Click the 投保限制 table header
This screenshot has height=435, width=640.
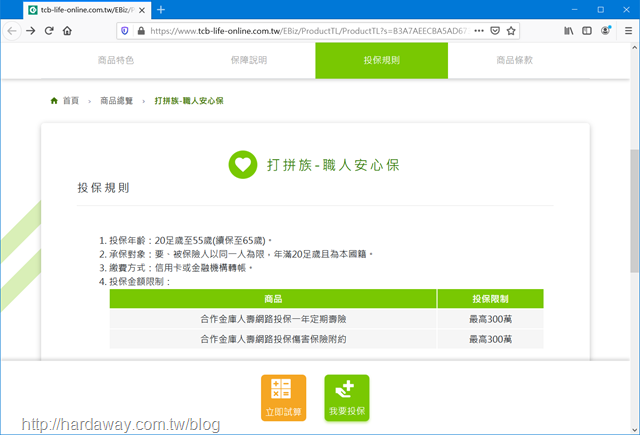tap(490, 299)
